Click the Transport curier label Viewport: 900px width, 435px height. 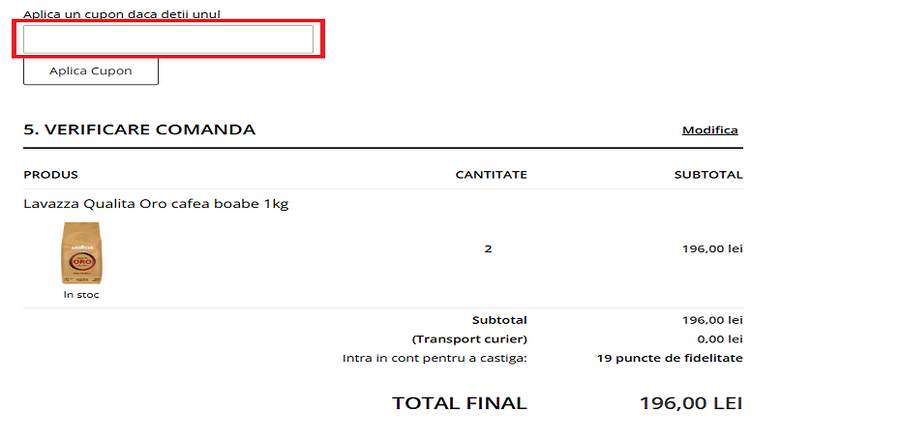[469, 339]
